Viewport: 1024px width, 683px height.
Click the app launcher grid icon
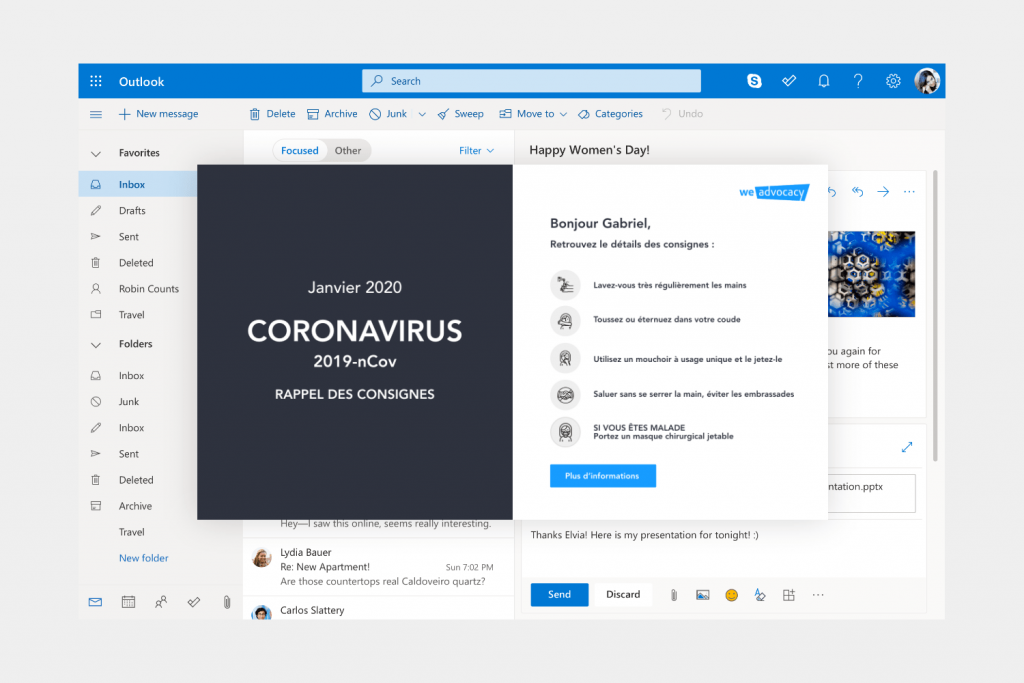96,81
